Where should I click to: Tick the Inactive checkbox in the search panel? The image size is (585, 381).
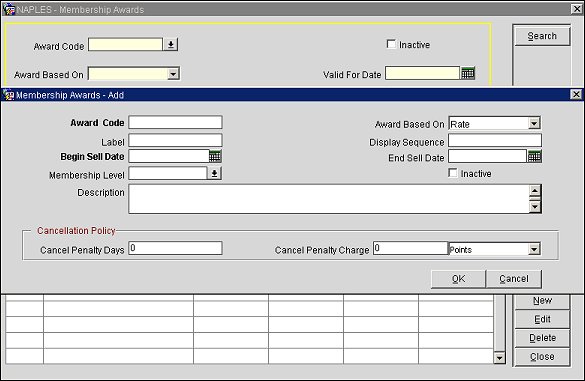391,44
